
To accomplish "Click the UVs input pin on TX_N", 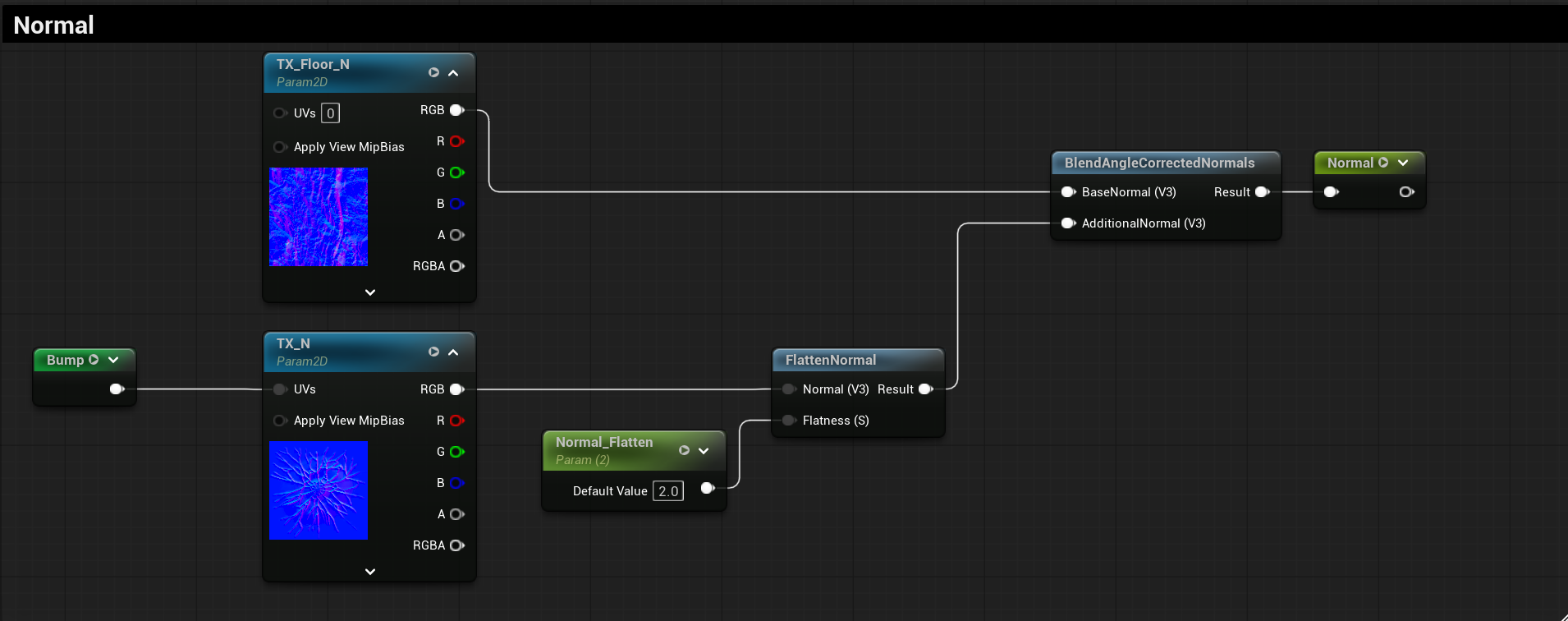I will click(280, 389).
